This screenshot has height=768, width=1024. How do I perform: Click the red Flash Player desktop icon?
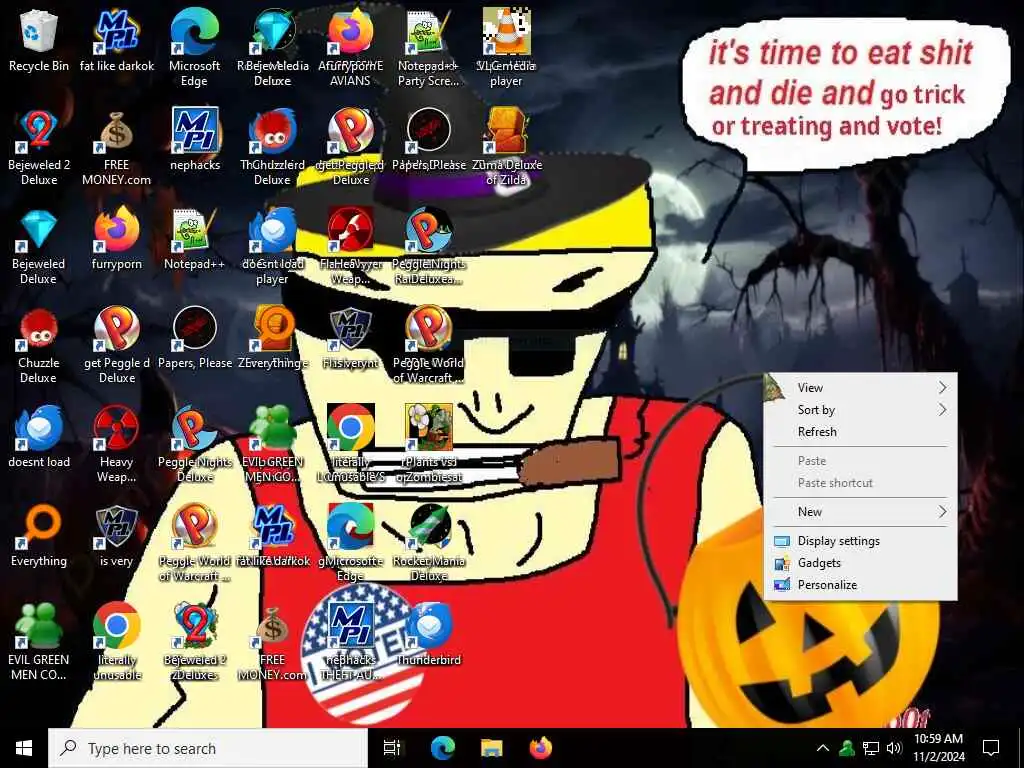pyautogui.click(x=351, y=245)
